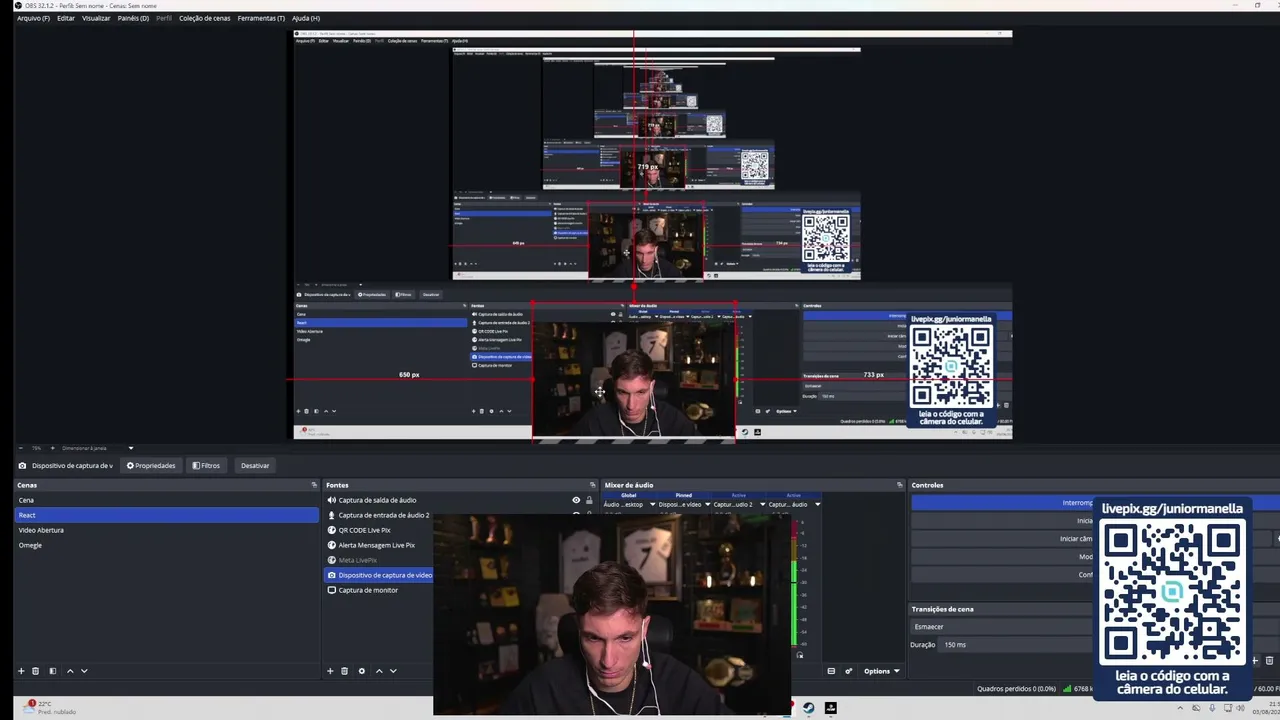This screenshot has height=720, width=1280.
Task: Open the Filtros button
Action: click(206, 465)
